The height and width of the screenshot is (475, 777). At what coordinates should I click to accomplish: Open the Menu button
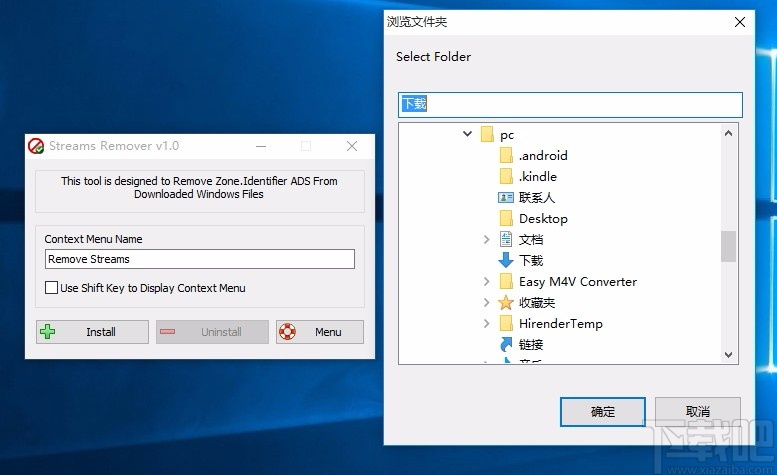click(320, 332)
